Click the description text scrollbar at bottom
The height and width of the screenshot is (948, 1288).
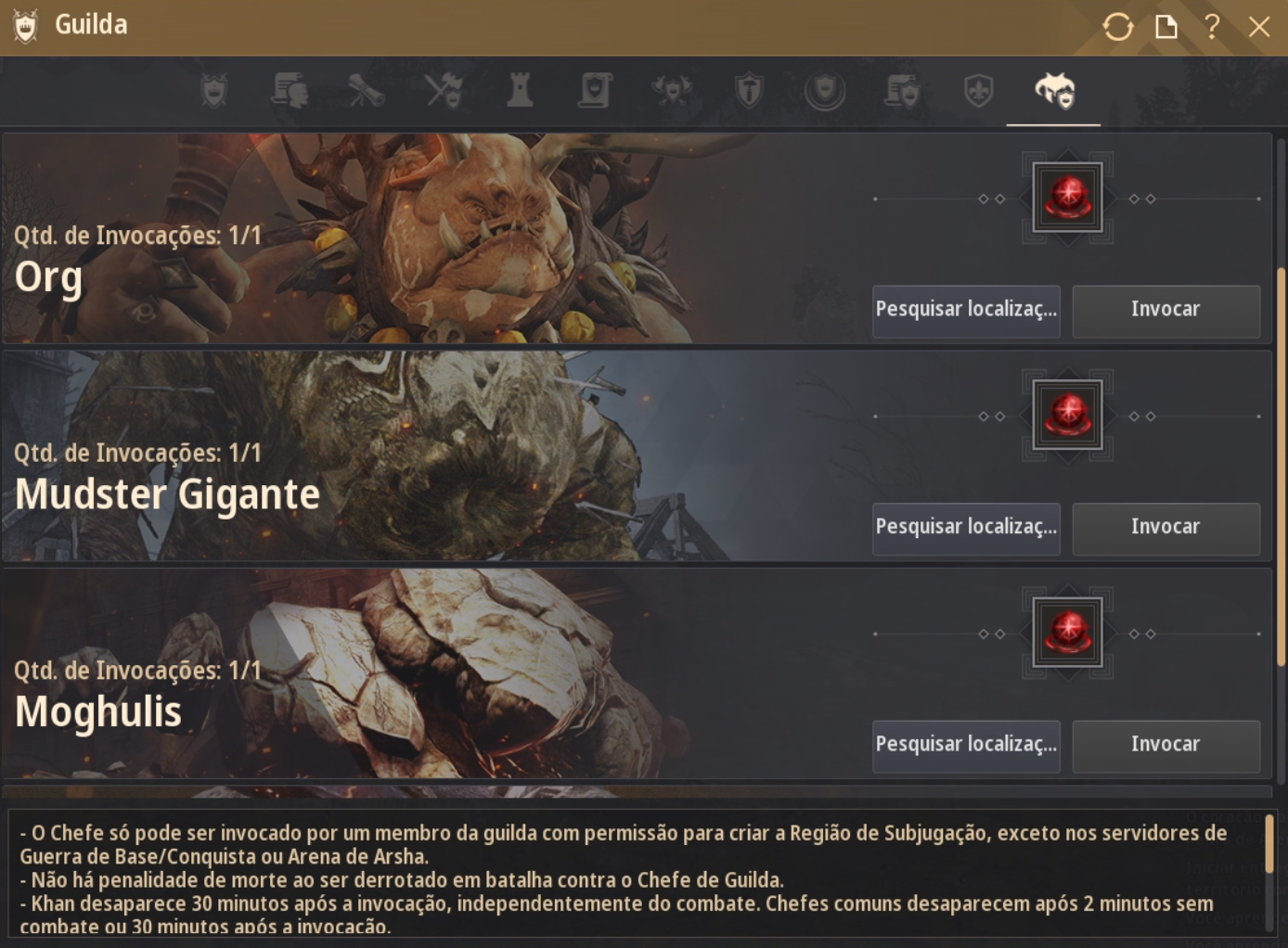pyautogui.click(x=1270, y=844)
